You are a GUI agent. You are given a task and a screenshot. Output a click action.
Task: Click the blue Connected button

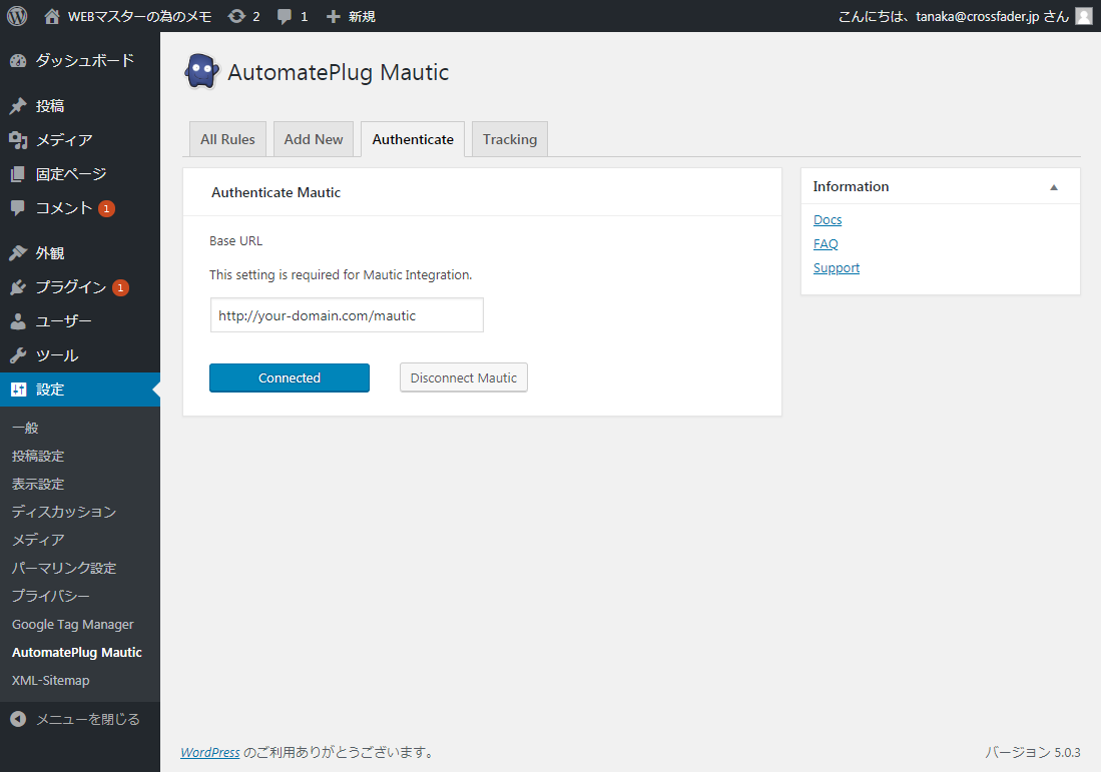289,378
